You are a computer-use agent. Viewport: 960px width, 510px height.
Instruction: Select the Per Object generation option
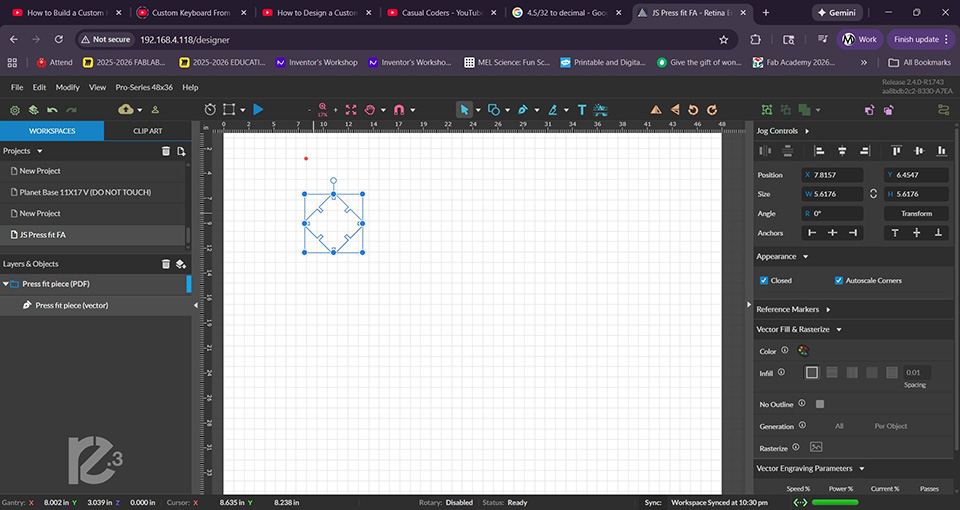(891, 426)
